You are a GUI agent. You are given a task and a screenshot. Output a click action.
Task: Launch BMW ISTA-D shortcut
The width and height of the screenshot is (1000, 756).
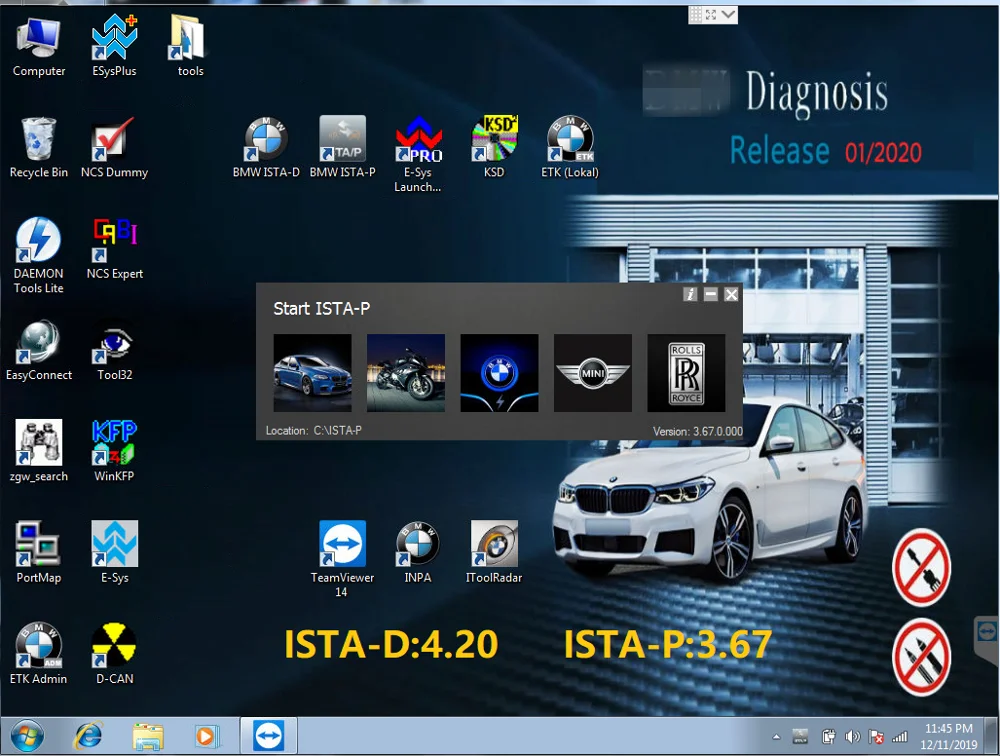pos(266,147)
